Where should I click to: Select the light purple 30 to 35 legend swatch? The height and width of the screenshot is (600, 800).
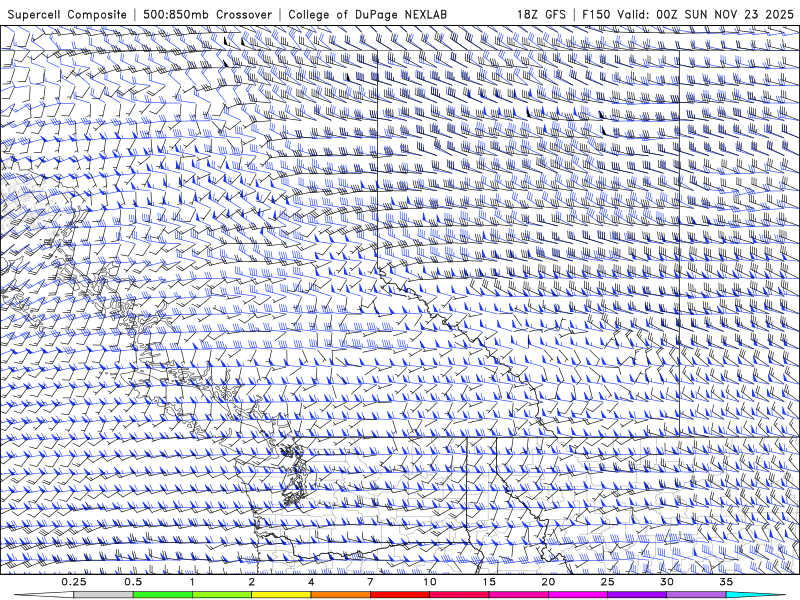point(696,595)
